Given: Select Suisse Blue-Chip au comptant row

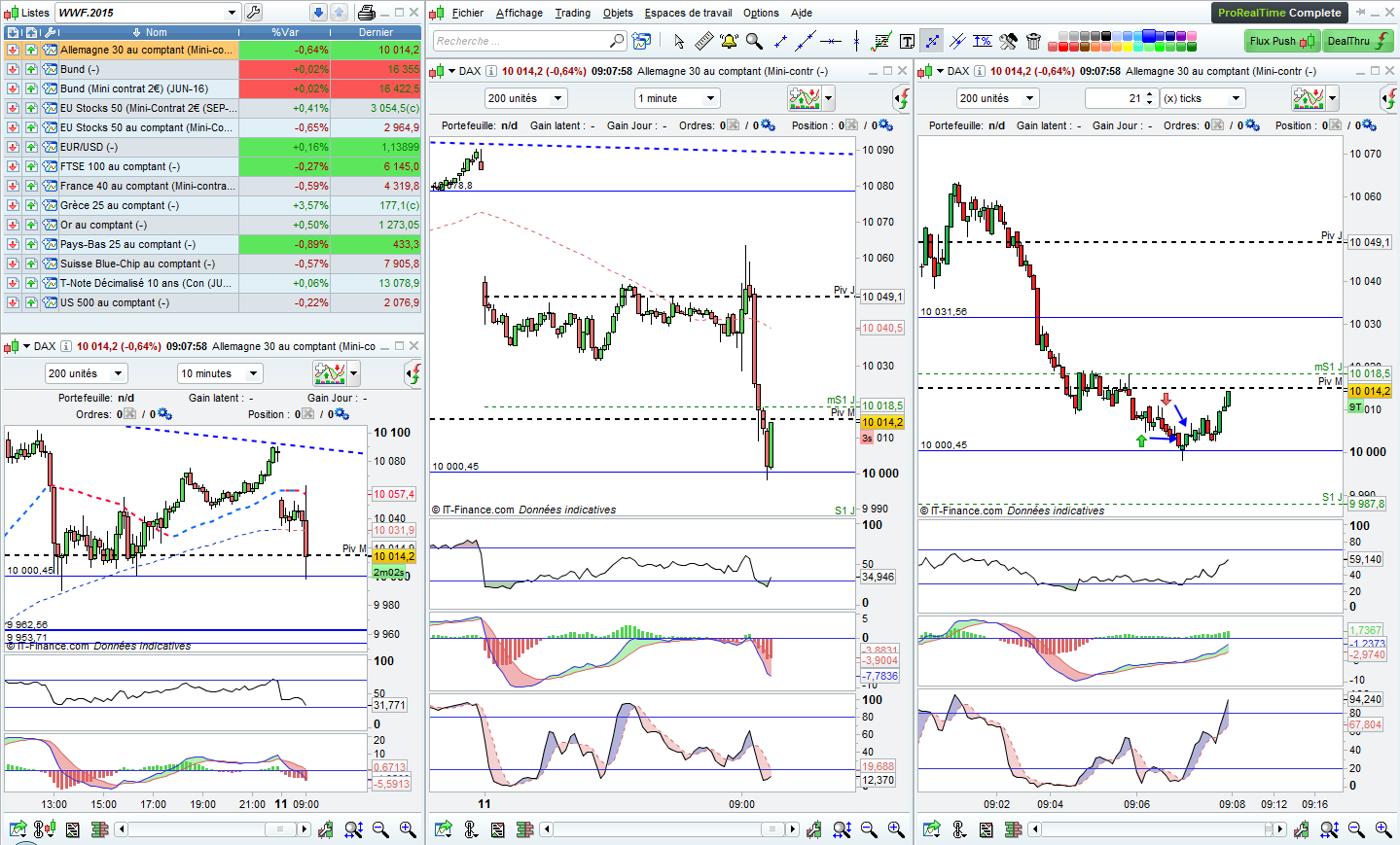Looking at the screenshot, I should click(212, 264).
